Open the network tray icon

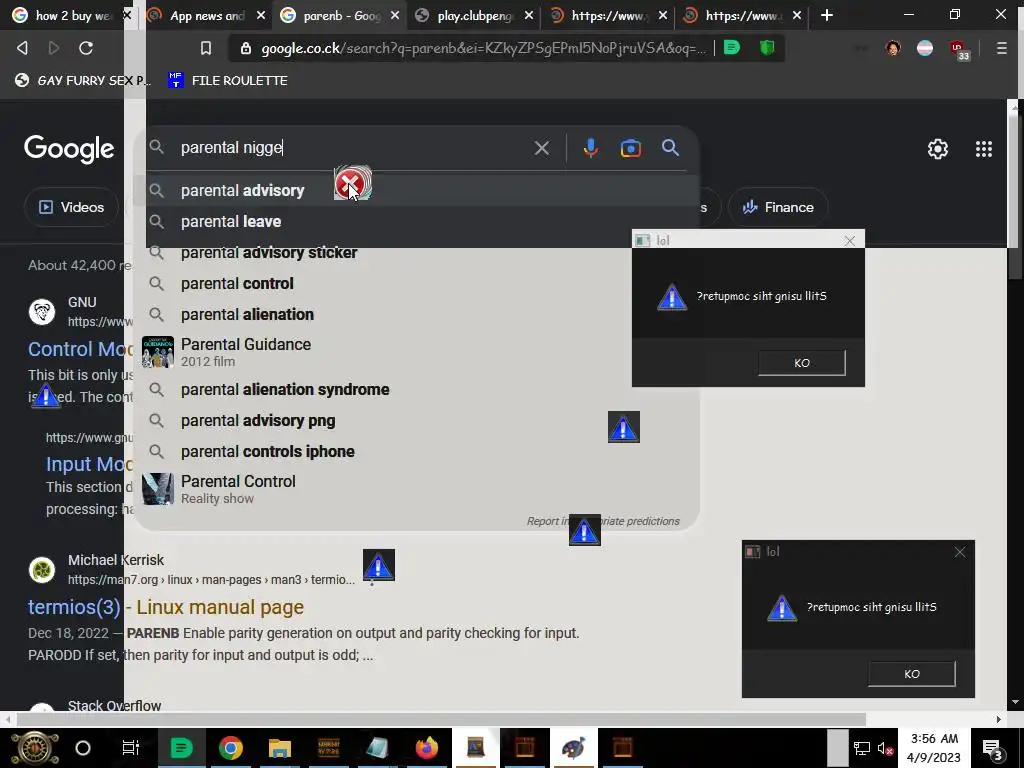[x=861, y=748]
